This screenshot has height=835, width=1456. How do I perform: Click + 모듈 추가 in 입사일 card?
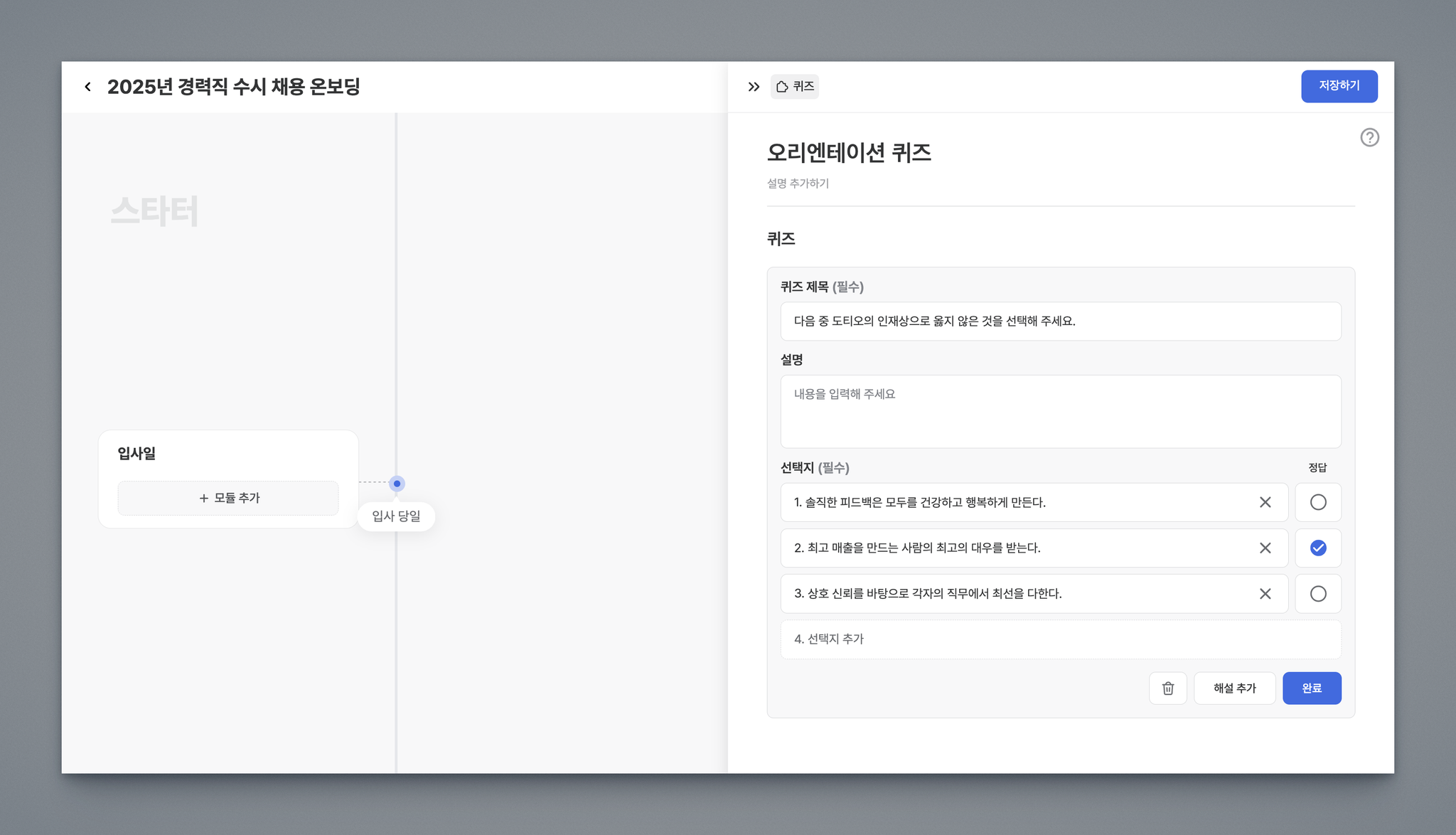tap(228, 498)
